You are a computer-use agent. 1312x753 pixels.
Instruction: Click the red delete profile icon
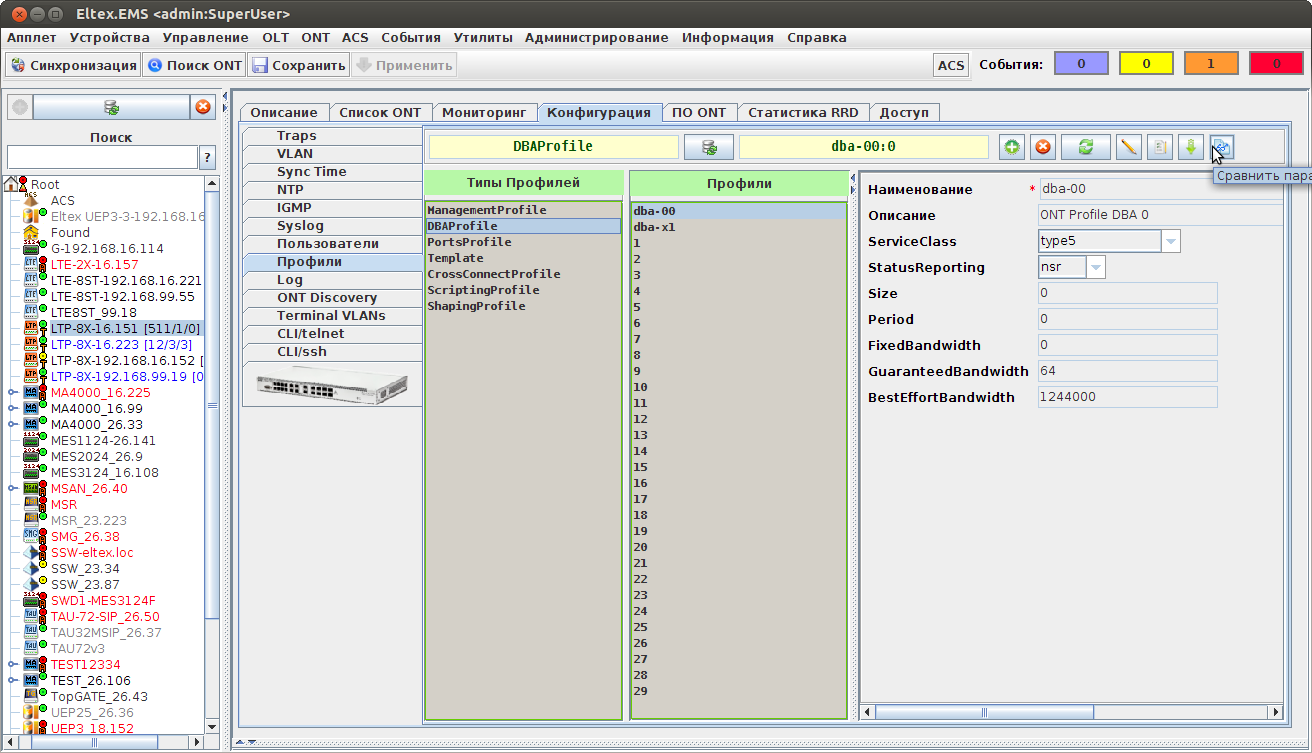[1043, 147]
